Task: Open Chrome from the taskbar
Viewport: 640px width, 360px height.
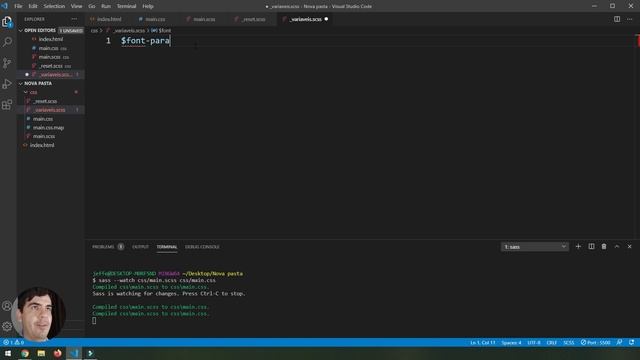Action: pos(25,353)
